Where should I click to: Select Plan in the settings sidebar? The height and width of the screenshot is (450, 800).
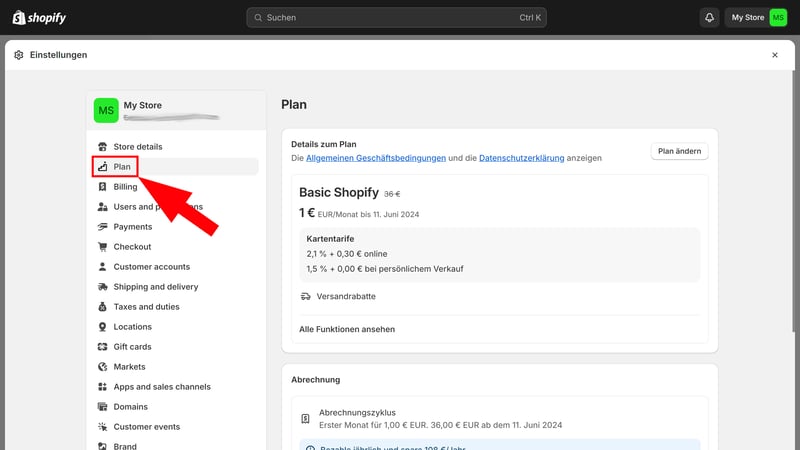pyautogui.click(x=122, y=167)
